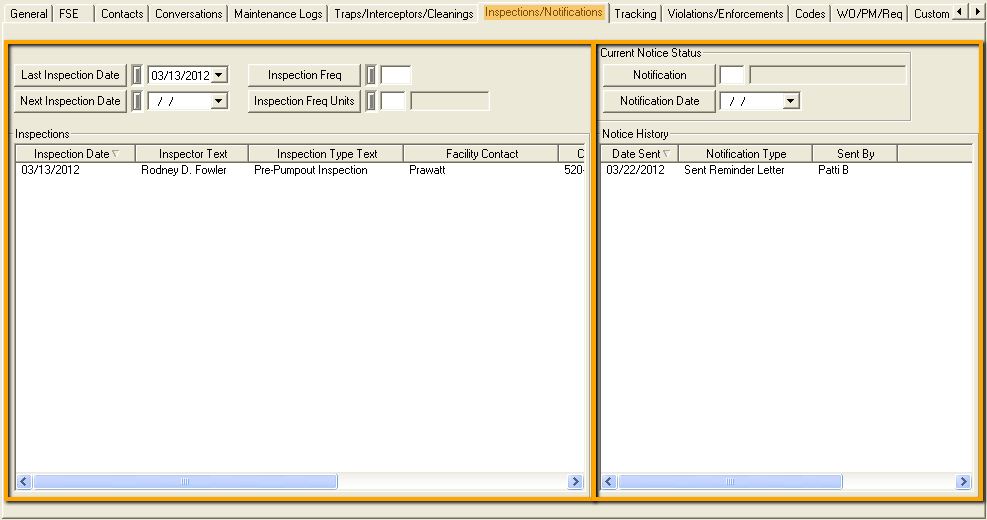
Task: Click marker beside Last Inspection Date button
Action: pos(137,75)
